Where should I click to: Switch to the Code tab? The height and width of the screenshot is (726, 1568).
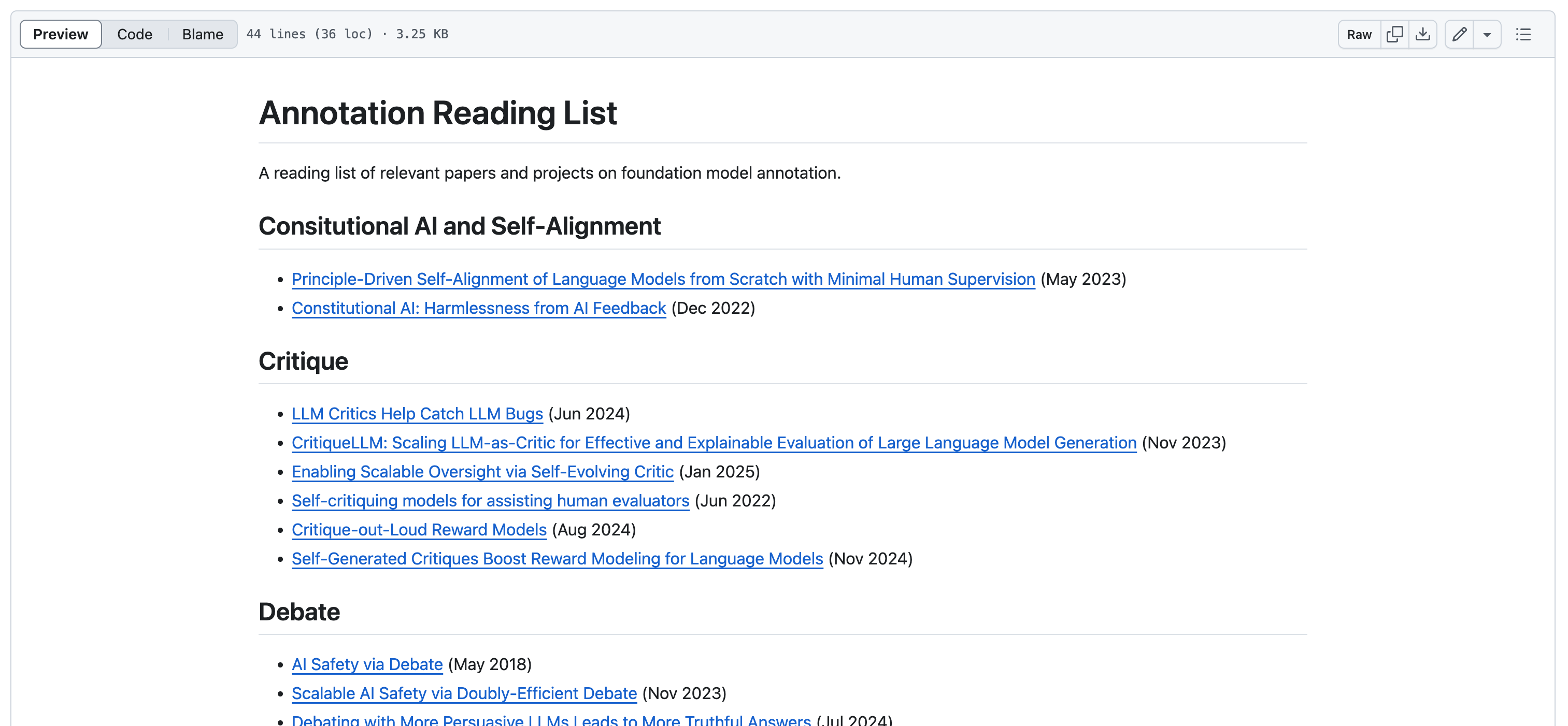135,34
